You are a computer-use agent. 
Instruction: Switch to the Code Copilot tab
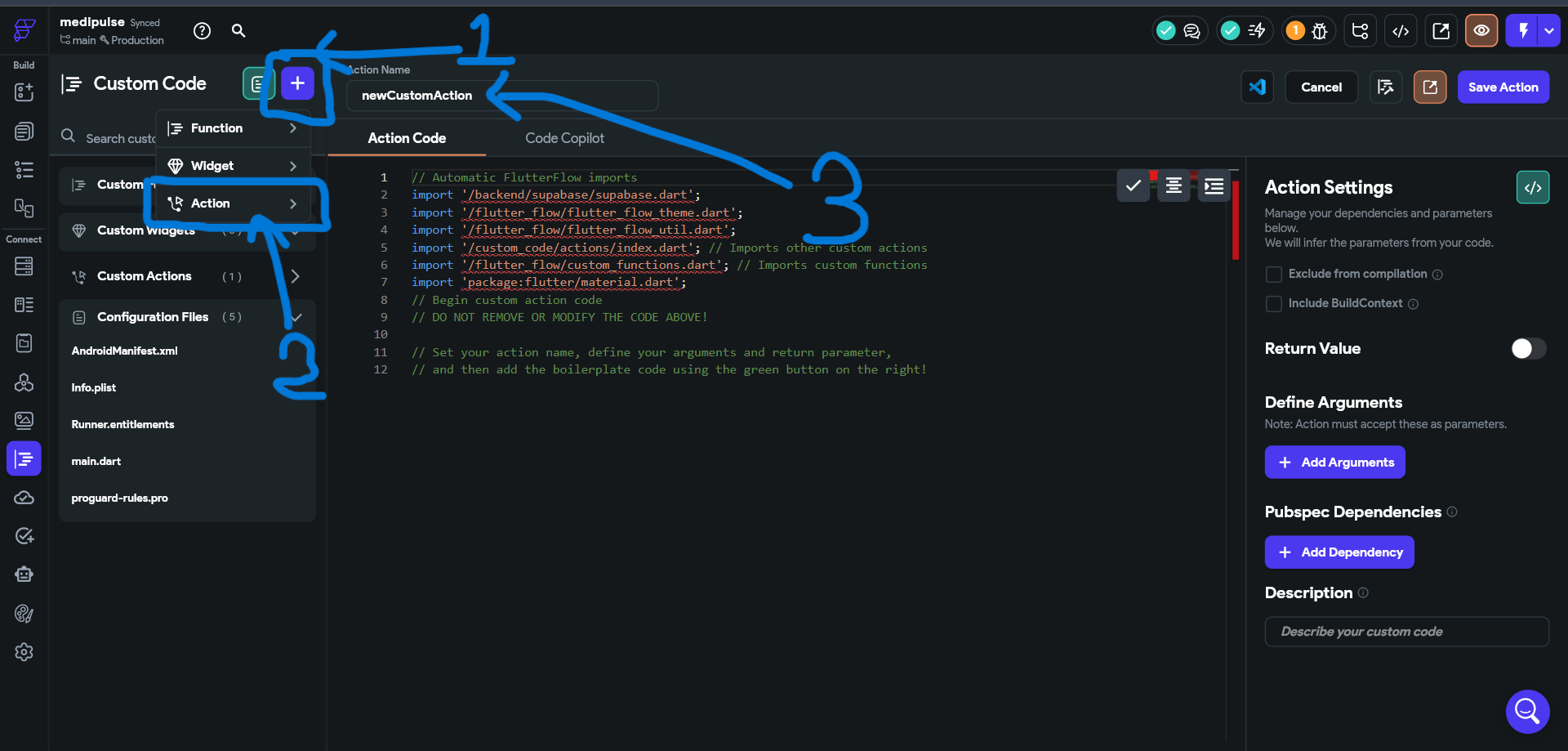click(564, 138)
